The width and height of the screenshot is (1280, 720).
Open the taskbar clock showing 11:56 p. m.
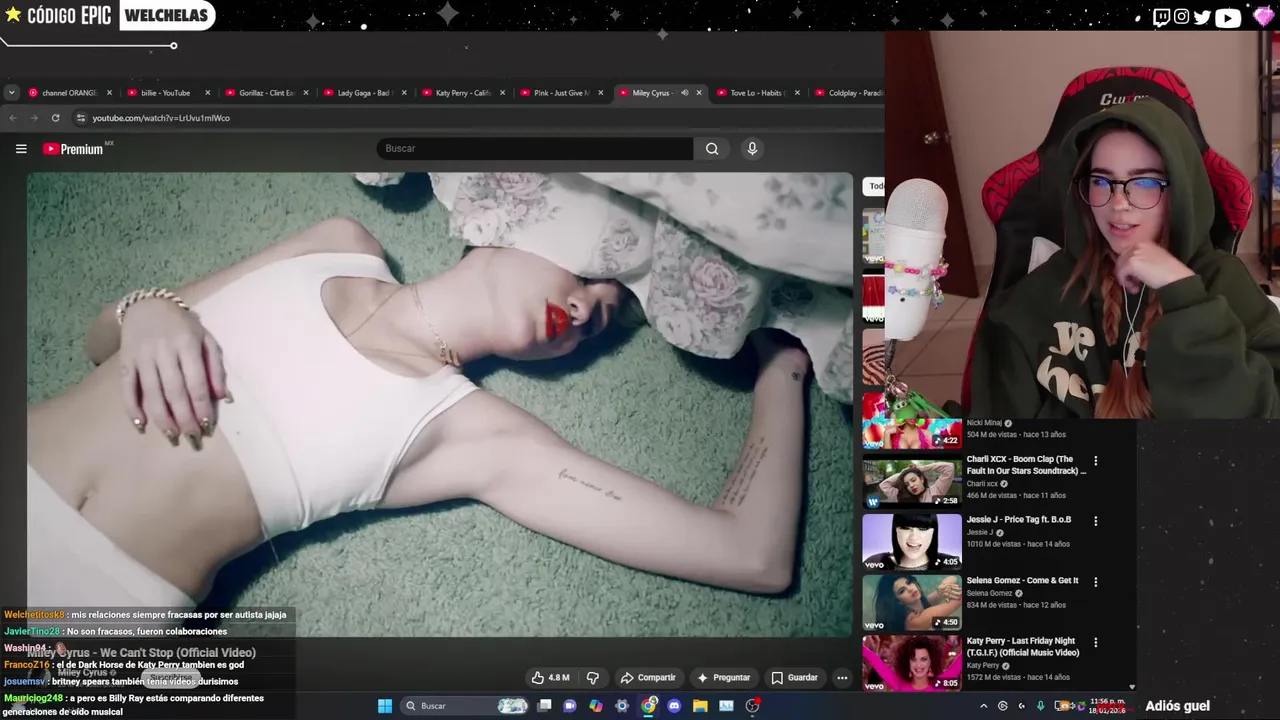point(1107,706)
